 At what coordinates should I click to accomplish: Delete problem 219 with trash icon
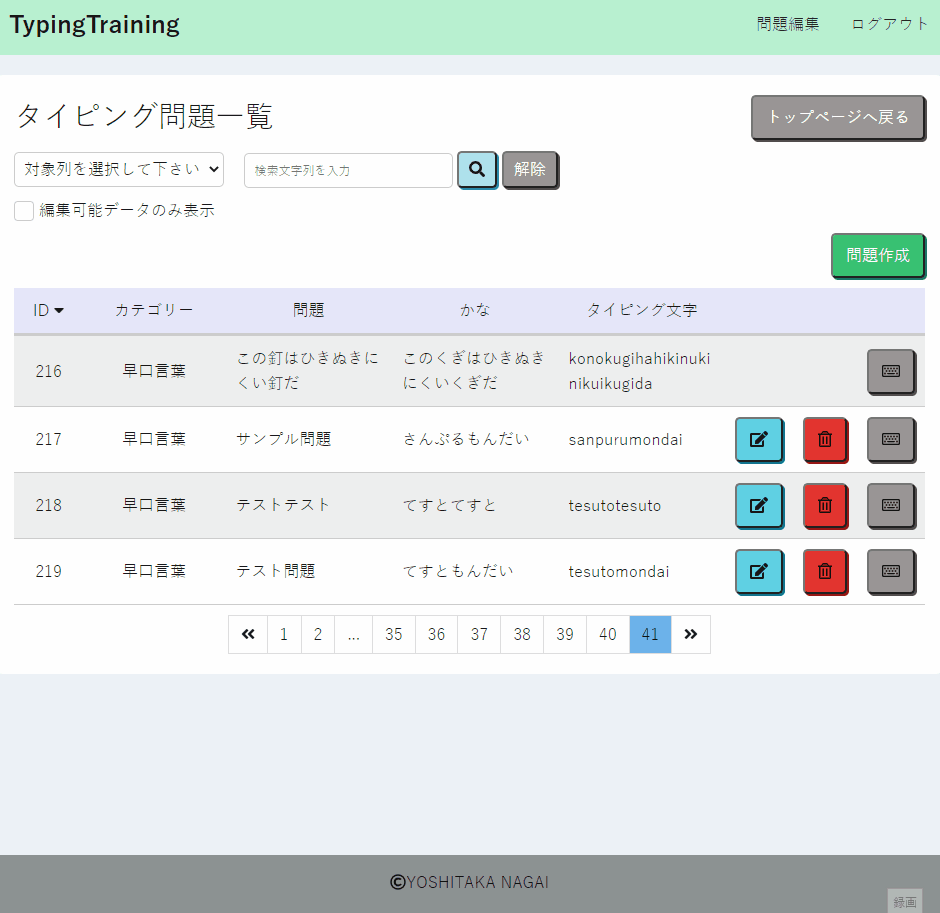tap(825, 571)
